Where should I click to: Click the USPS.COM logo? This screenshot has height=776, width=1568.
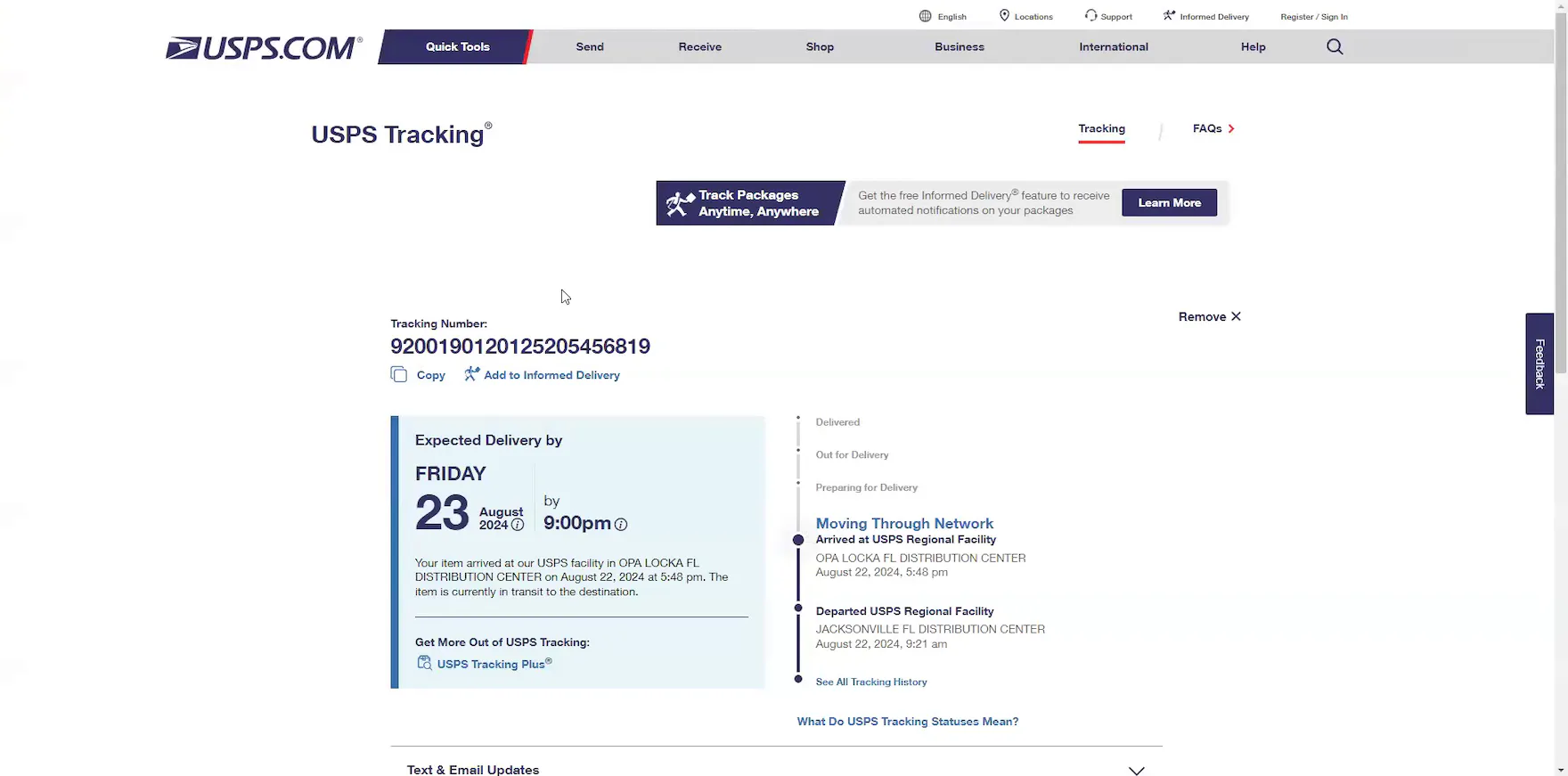click(264, 47)
